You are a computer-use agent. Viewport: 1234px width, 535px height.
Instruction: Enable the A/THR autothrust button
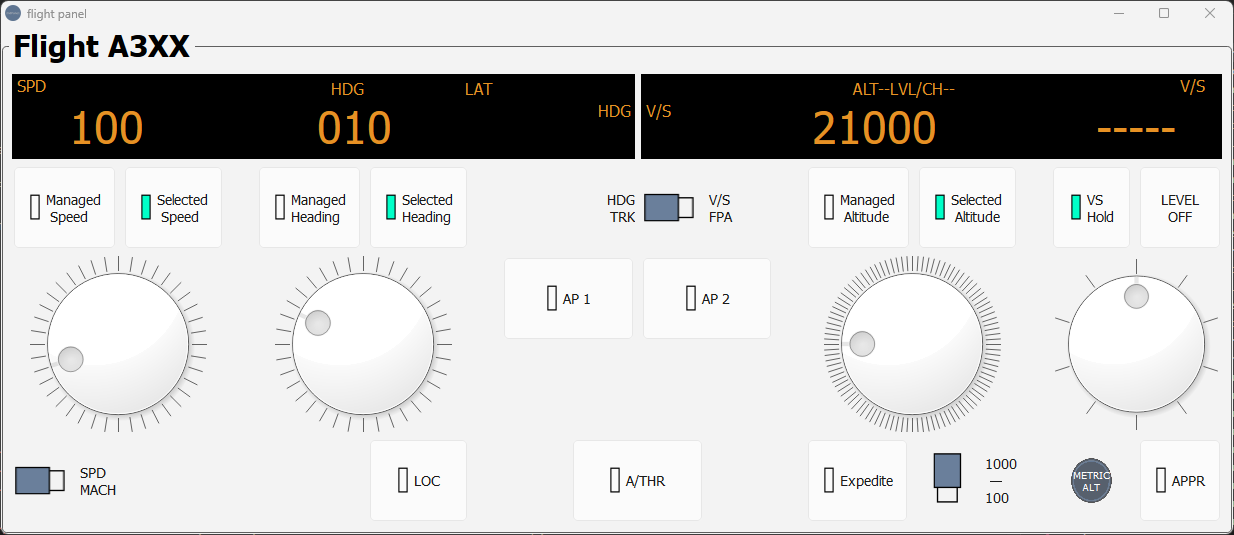coord(637,480)
